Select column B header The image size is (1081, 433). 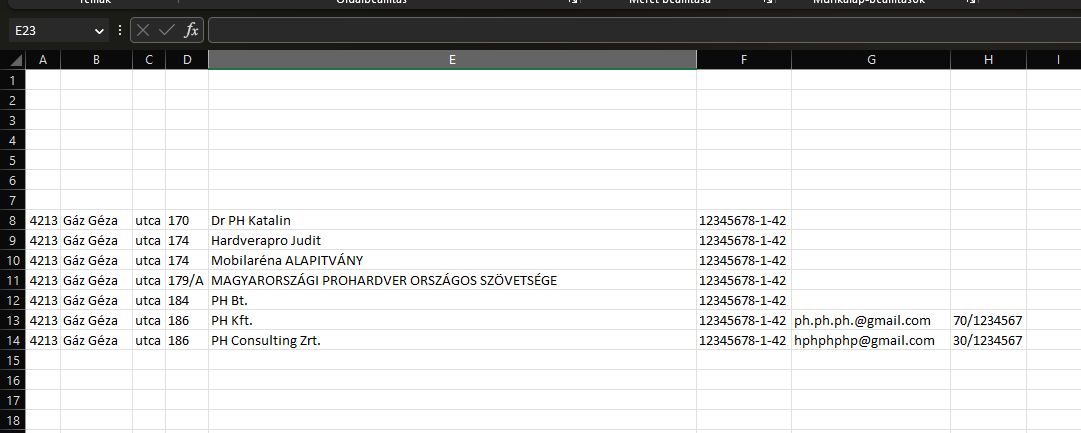click(97, 60)
